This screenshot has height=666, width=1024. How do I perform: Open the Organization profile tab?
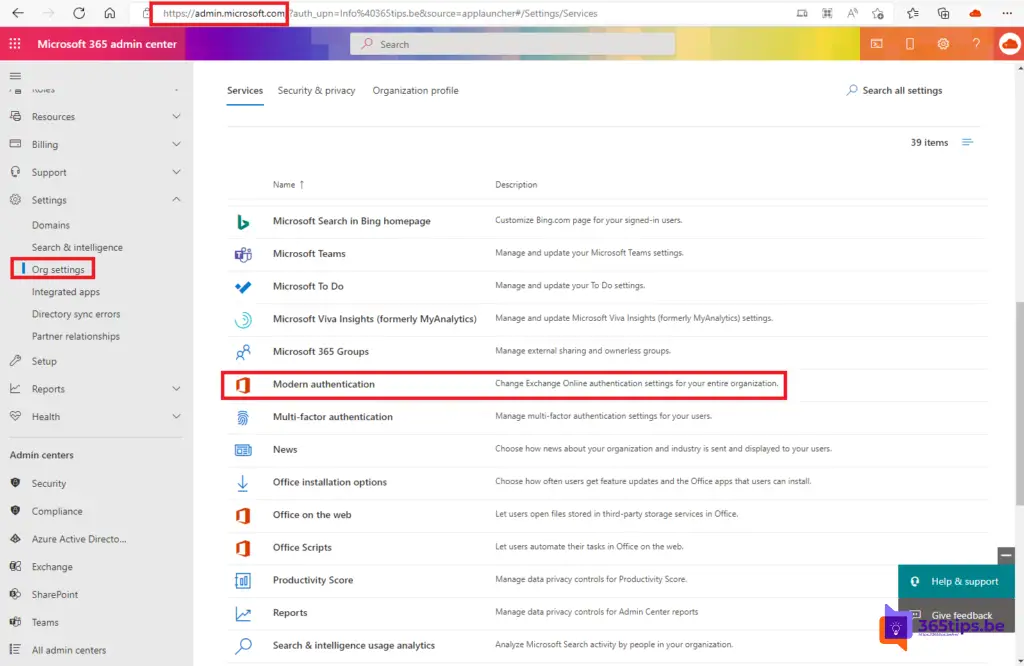pyautogui.click(x=415, y=91)
